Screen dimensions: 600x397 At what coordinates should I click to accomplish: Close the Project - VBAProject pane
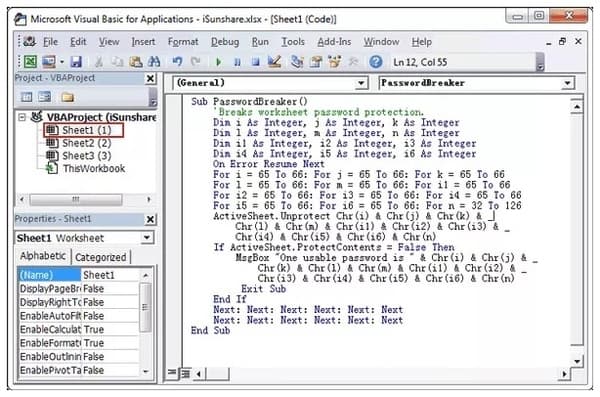pos(150,78)
